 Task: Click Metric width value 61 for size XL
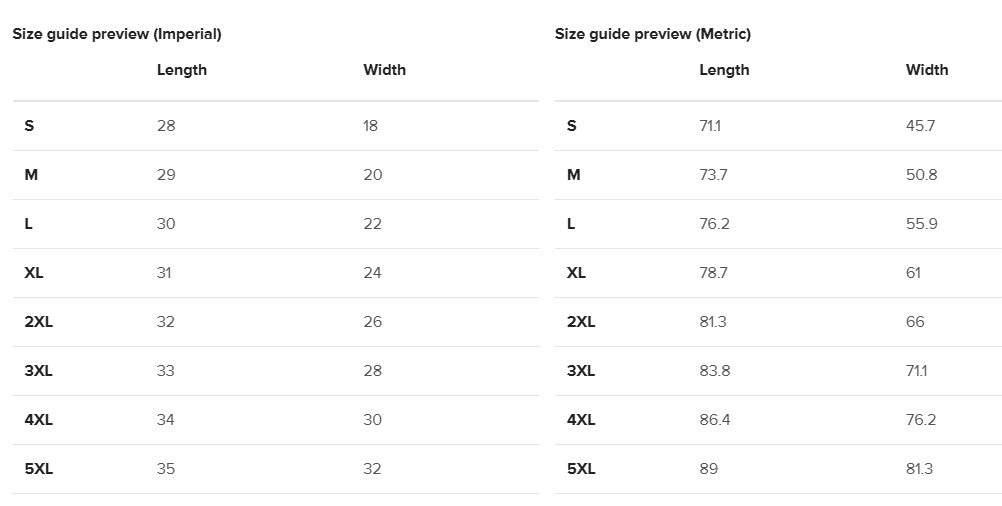click(913, 273)
